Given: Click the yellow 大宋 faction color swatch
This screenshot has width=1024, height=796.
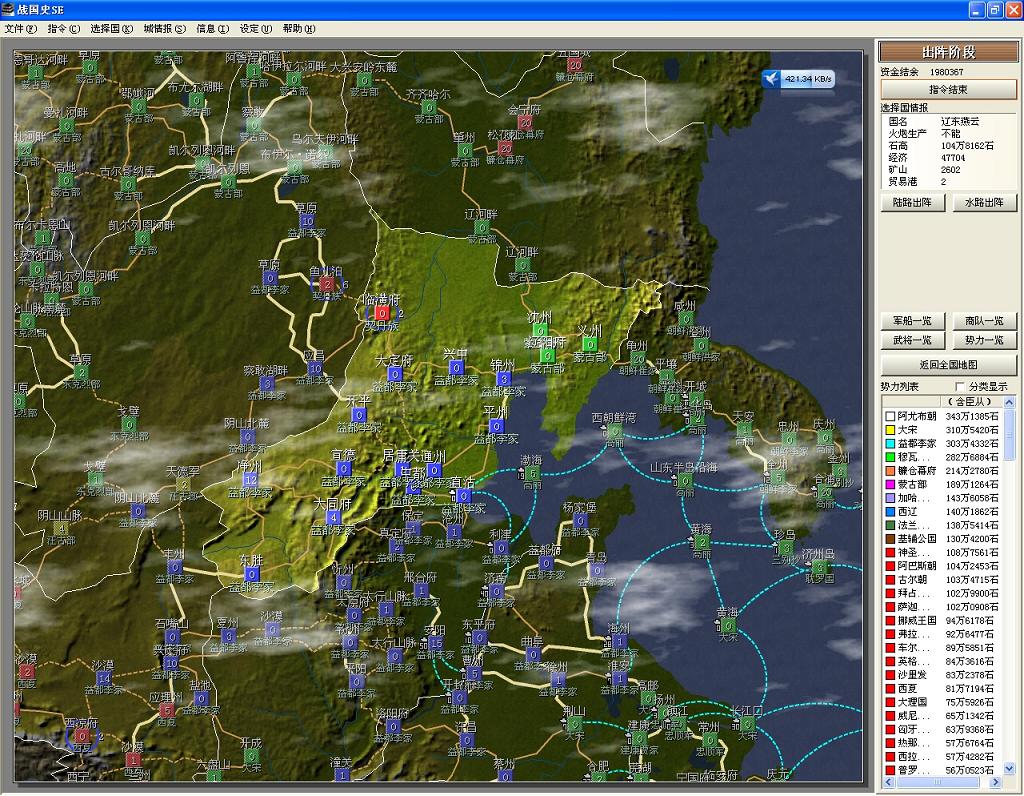Looking at the screenshot, I should (889, 430).
